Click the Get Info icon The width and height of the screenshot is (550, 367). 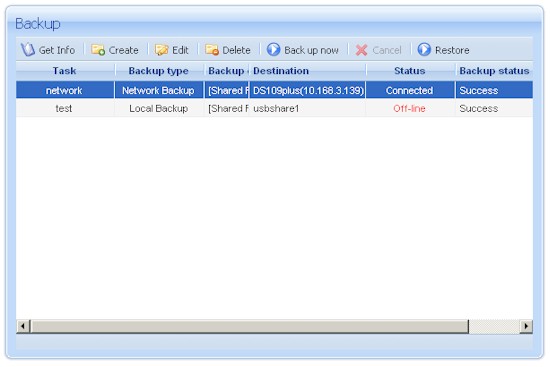click(x=28, y=50)
